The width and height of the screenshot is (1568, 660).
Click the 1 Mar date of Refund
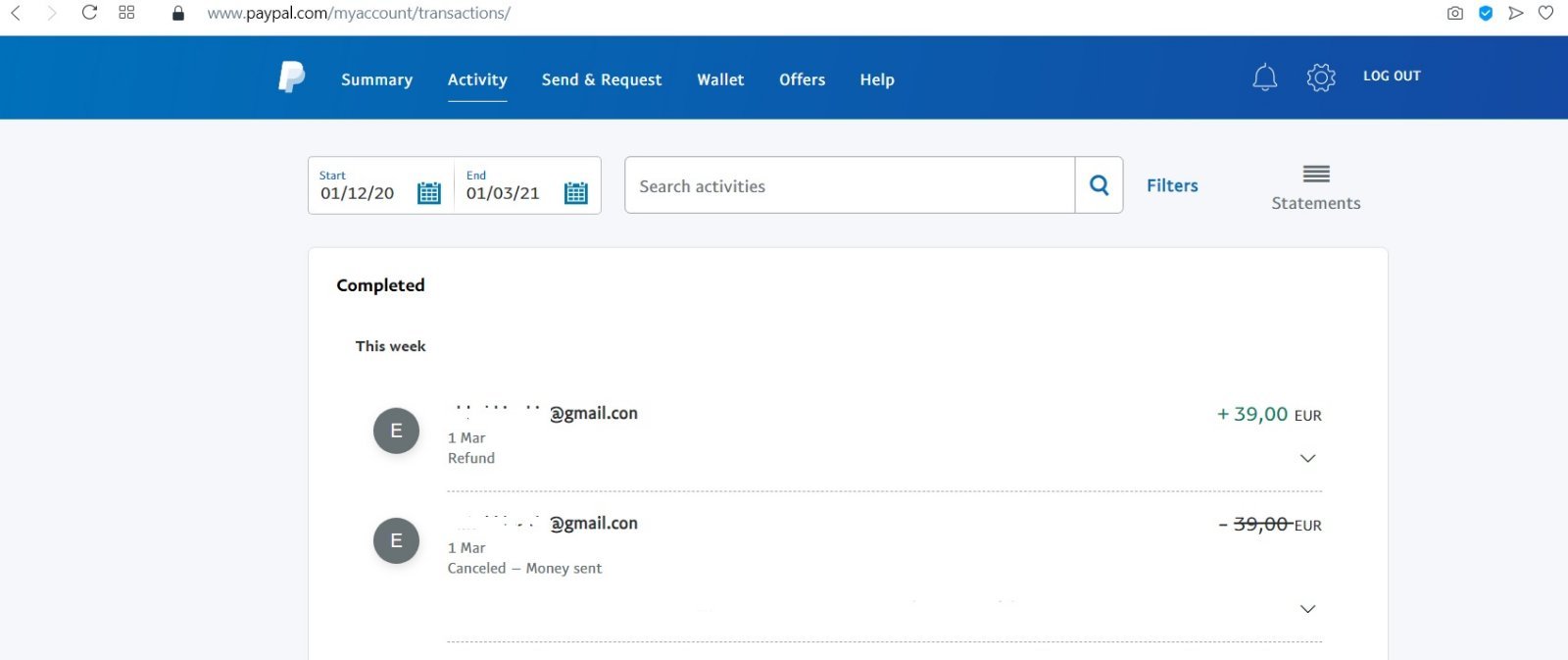(466, 437)
